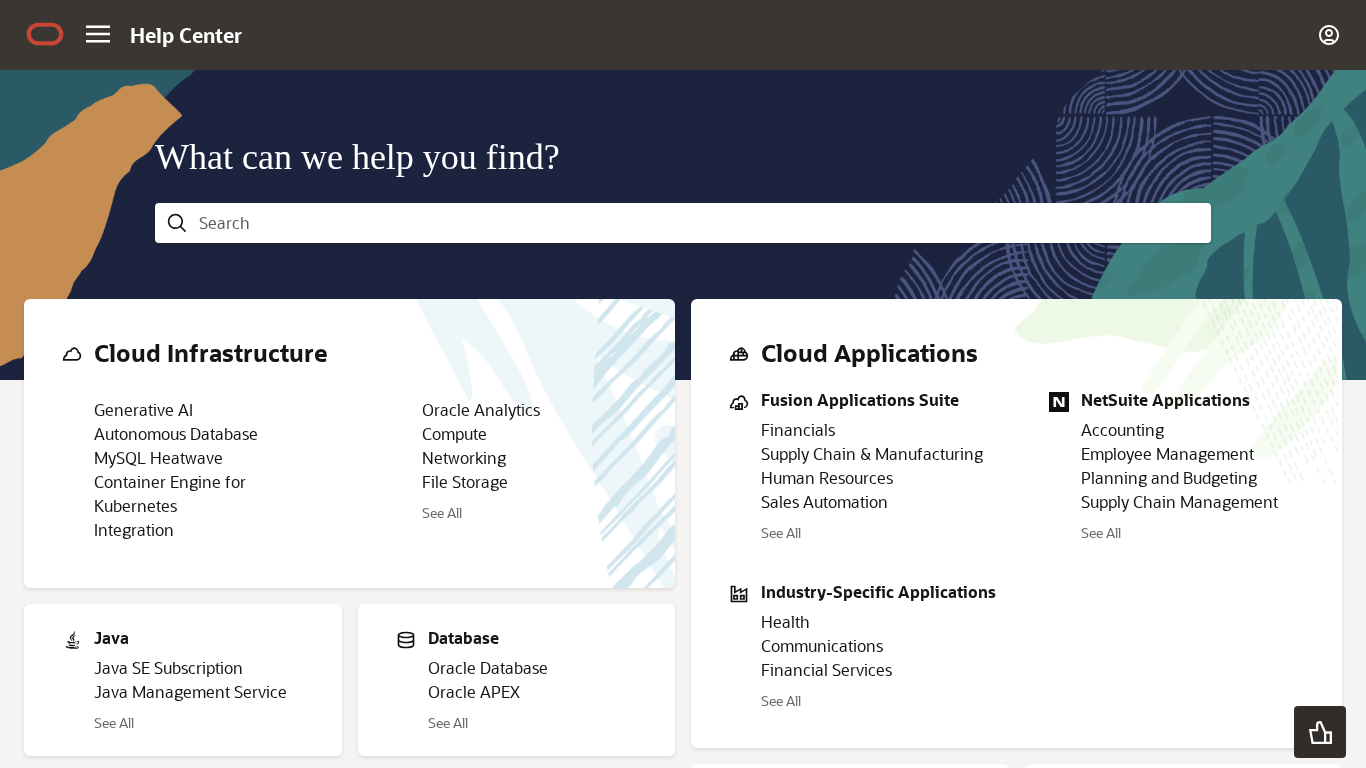Go to Java Management Service
Image resolution: width=1366 pixels, height=768 pixels.
point(190,692)
